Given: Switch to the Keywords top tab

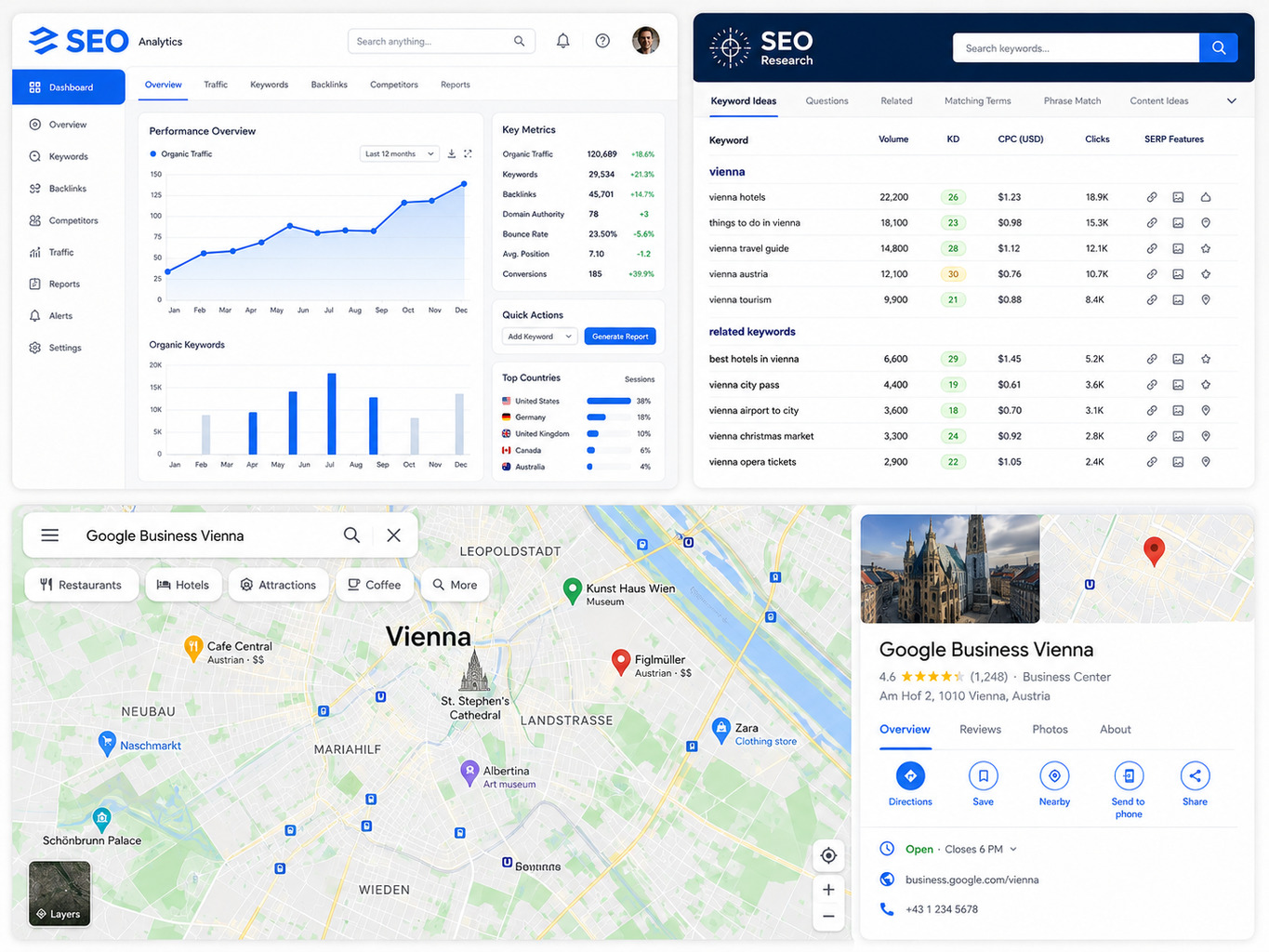Looking at the screenshot, I should pos(269,85).
